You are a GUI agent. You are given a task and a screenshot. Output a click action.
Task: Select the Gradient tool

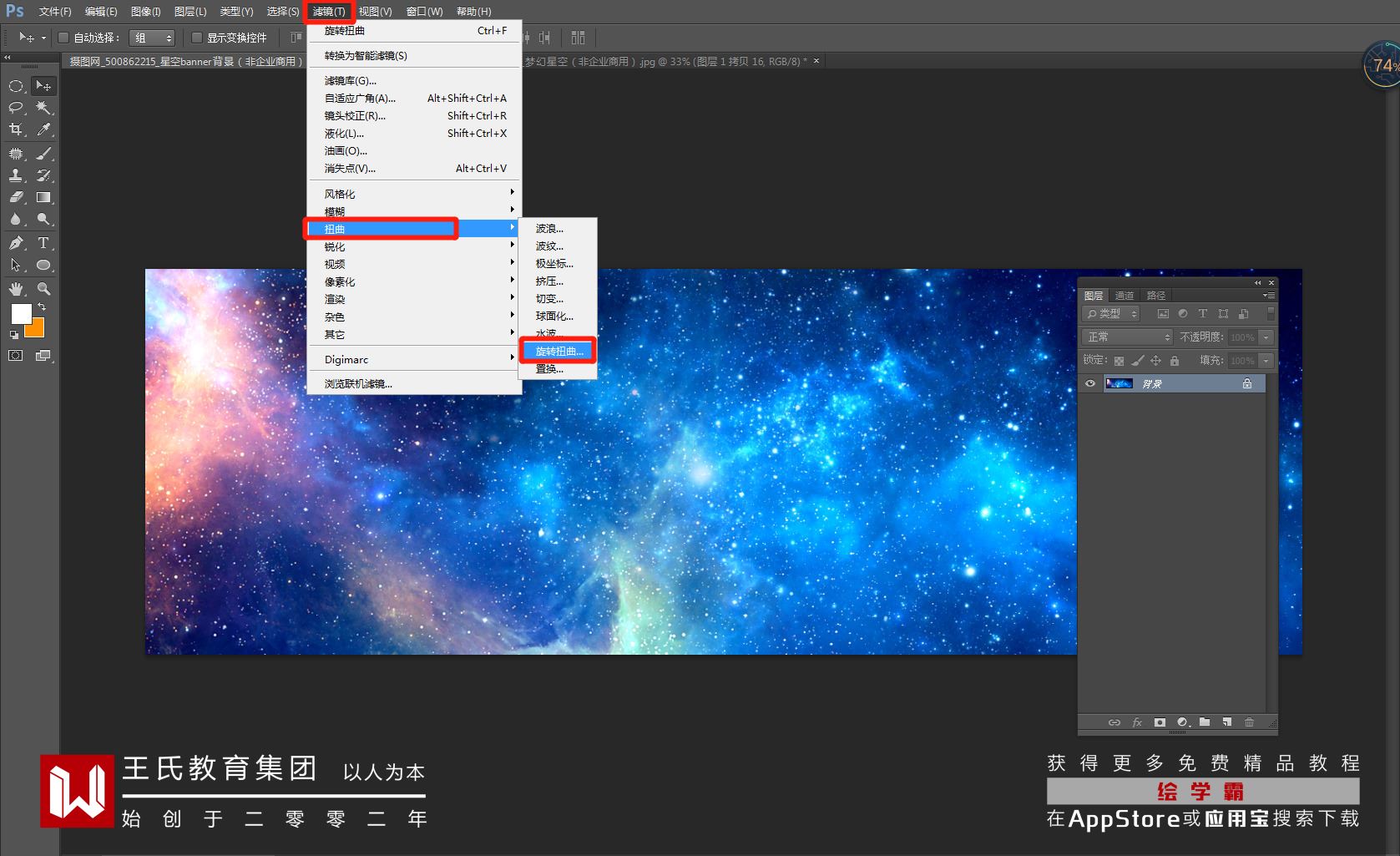click(x=43, y=197)
